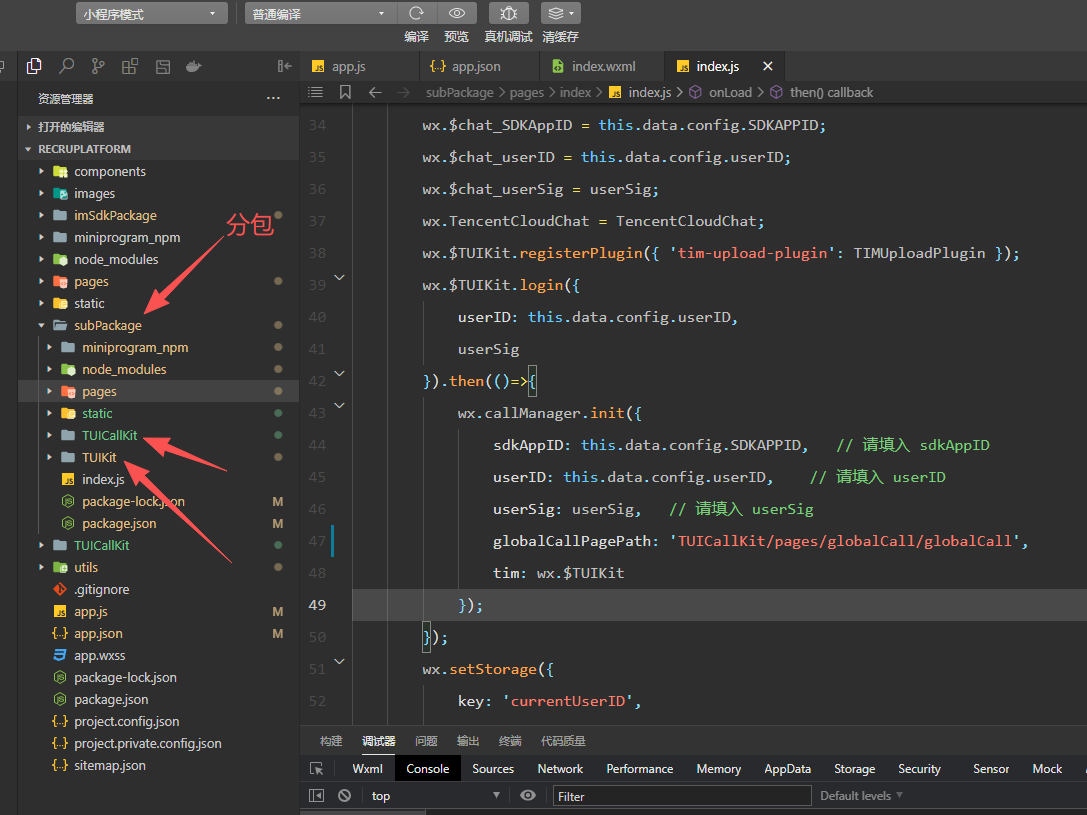Switch to the index.wxml editor tab

click(x=602, y=67)
